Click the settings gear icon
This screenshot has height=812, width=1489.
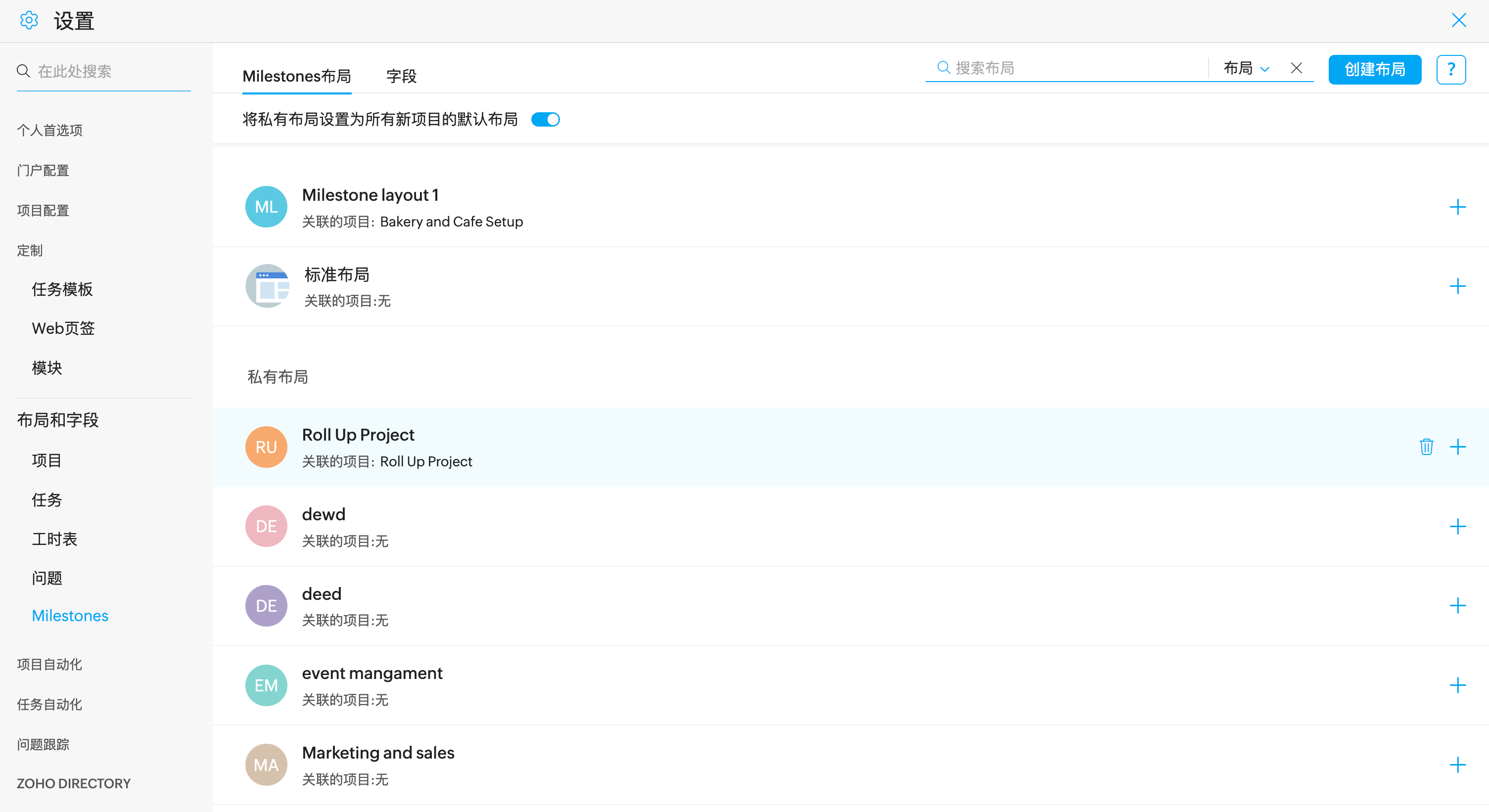[29, 21]
